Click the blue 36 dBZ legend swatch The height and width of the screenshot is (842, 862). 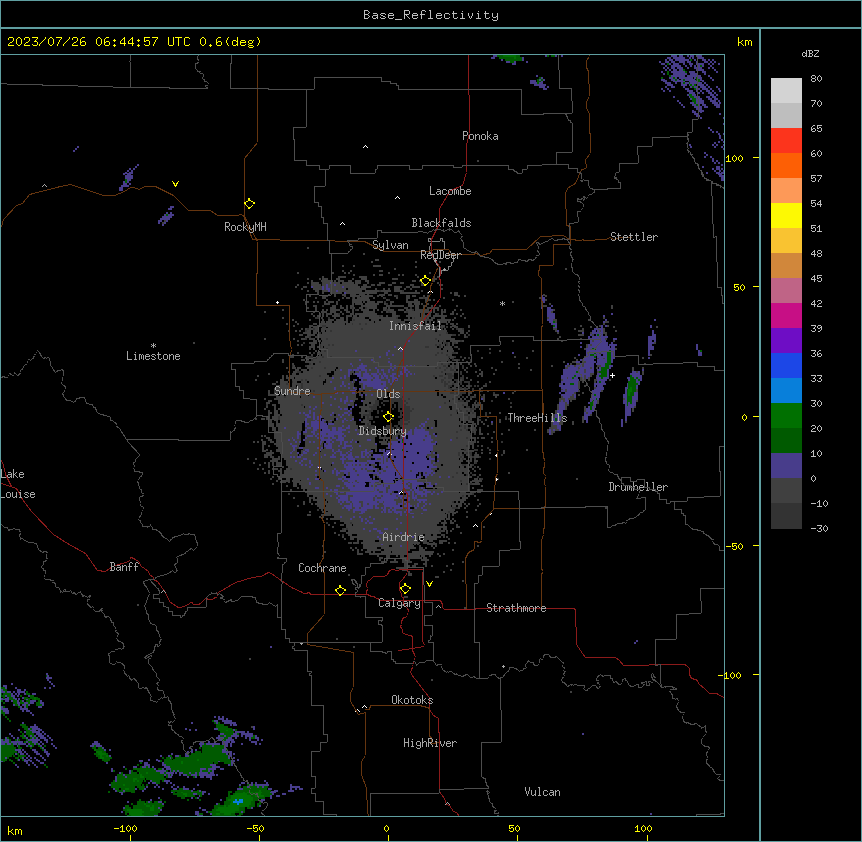(786, 365)
